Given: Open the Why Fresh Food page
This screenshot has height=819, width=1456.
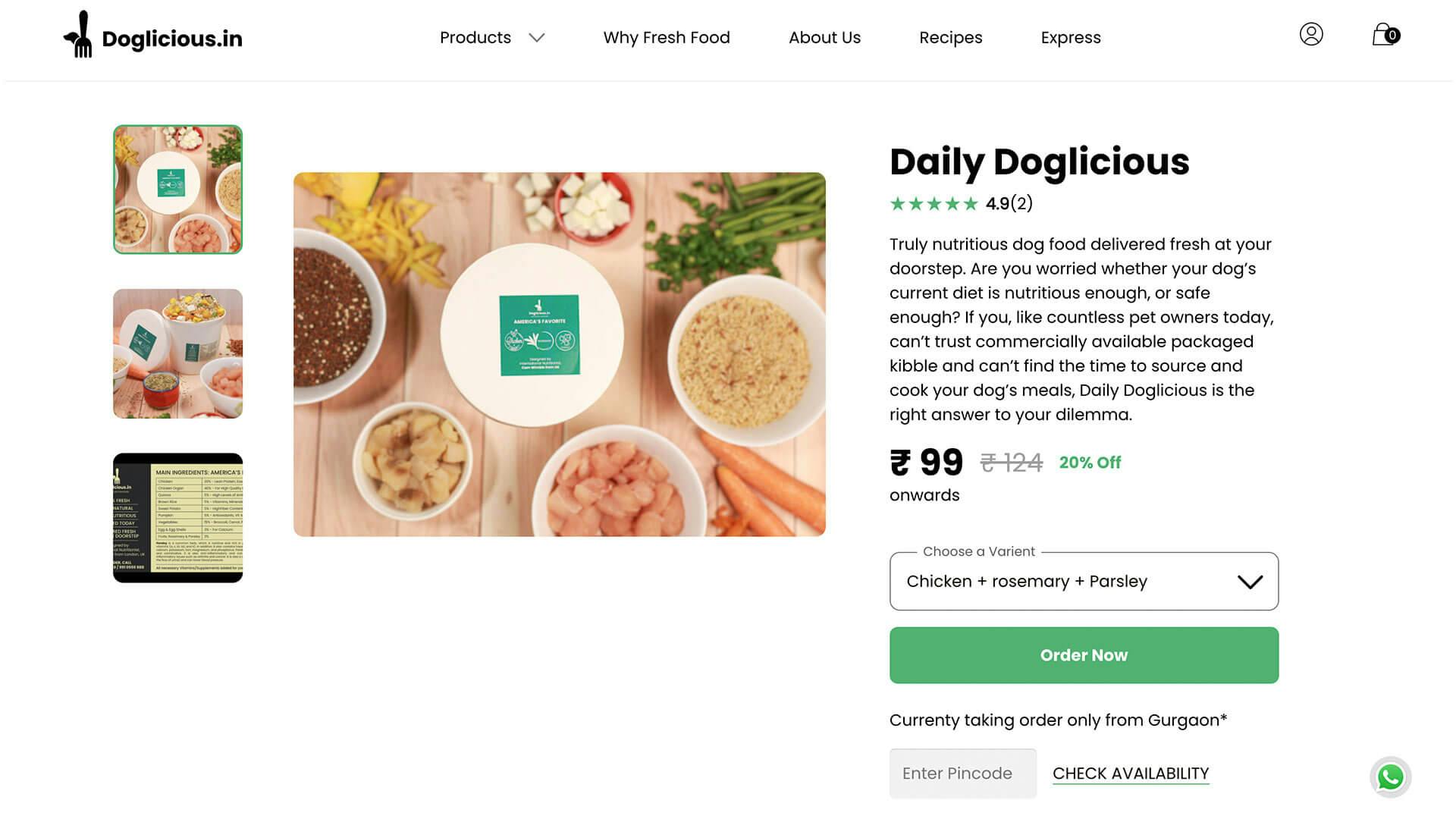Looking at the screenshot, I should (666, 37).
